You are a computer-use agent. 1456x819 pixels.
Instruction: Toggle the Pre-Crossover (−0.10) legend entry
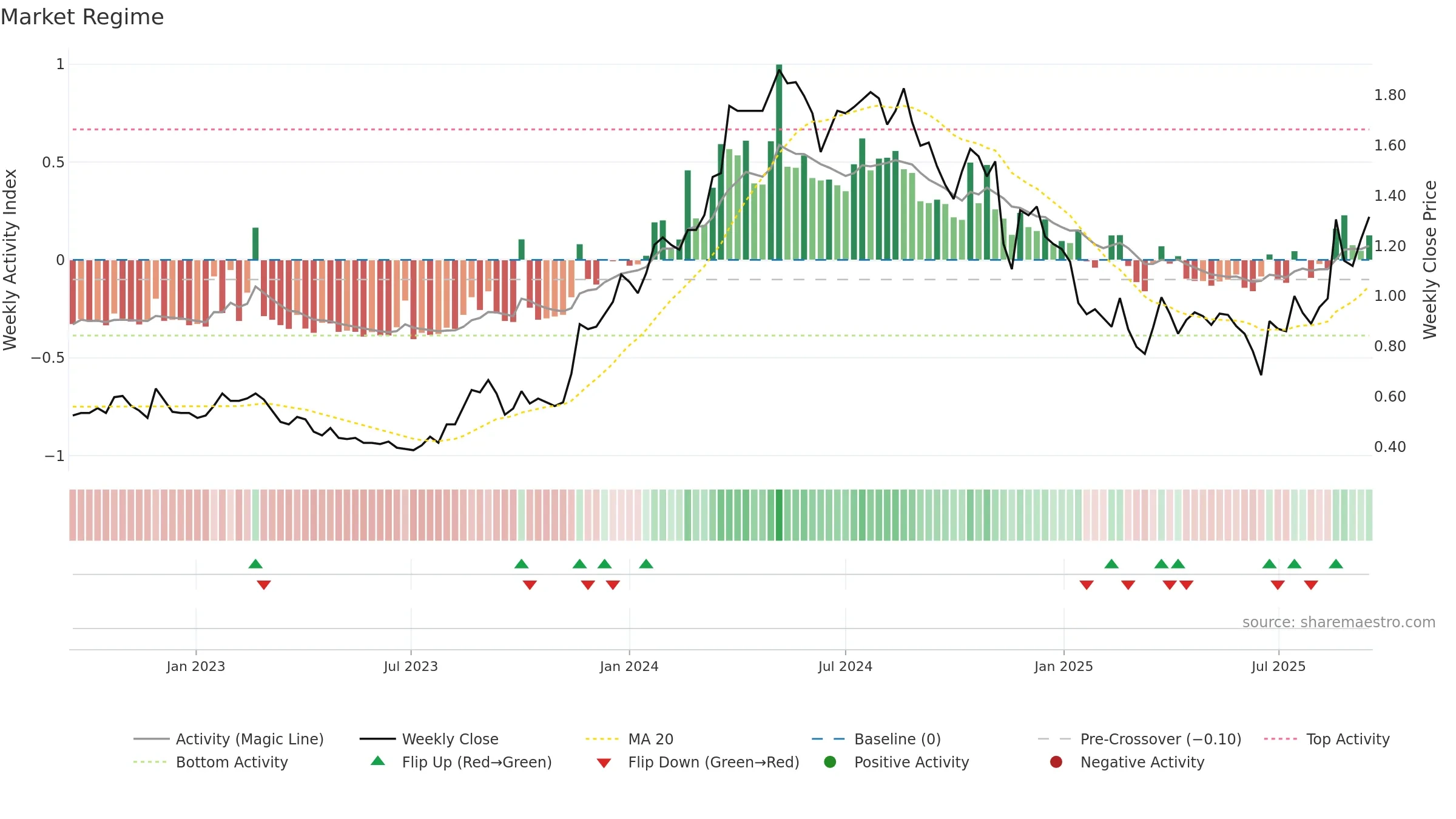click(1139, 739)
